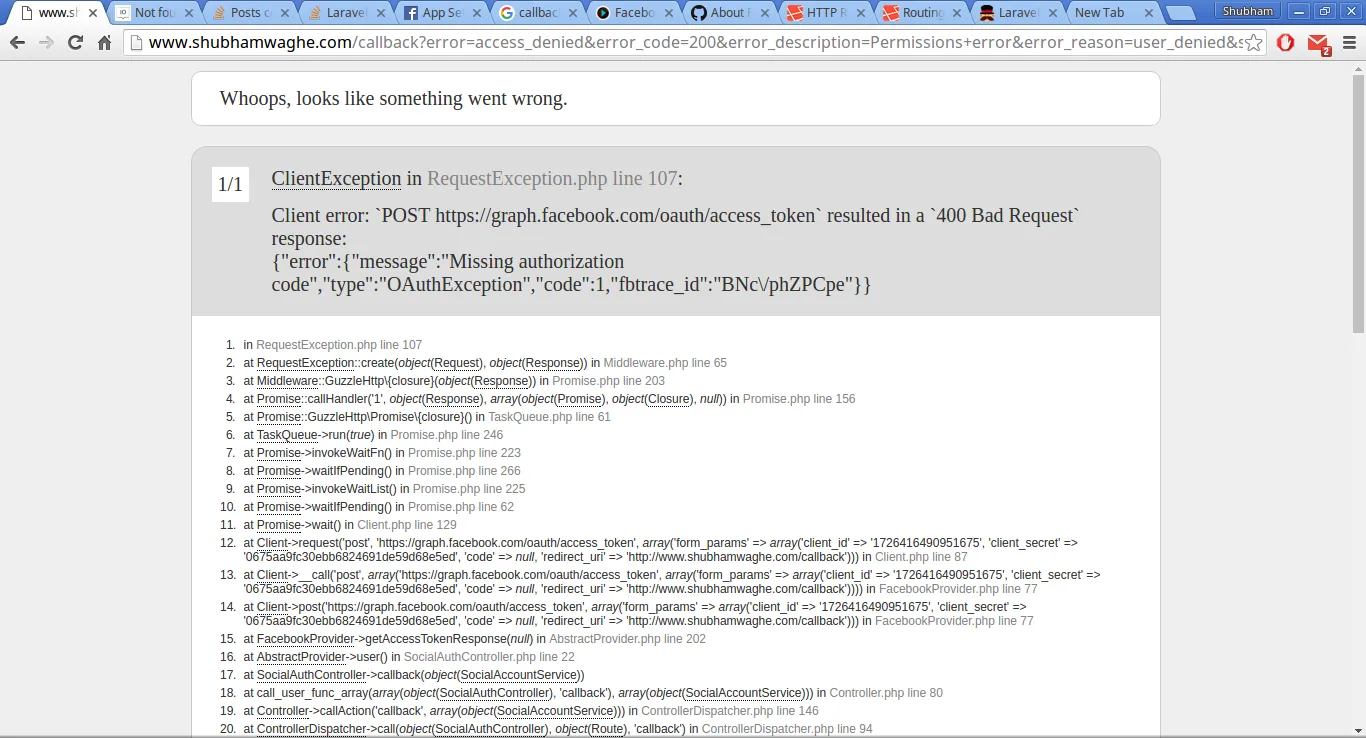1366x738 pixels.
Task: Close the Routing tab
Action: tap(955, 13)
